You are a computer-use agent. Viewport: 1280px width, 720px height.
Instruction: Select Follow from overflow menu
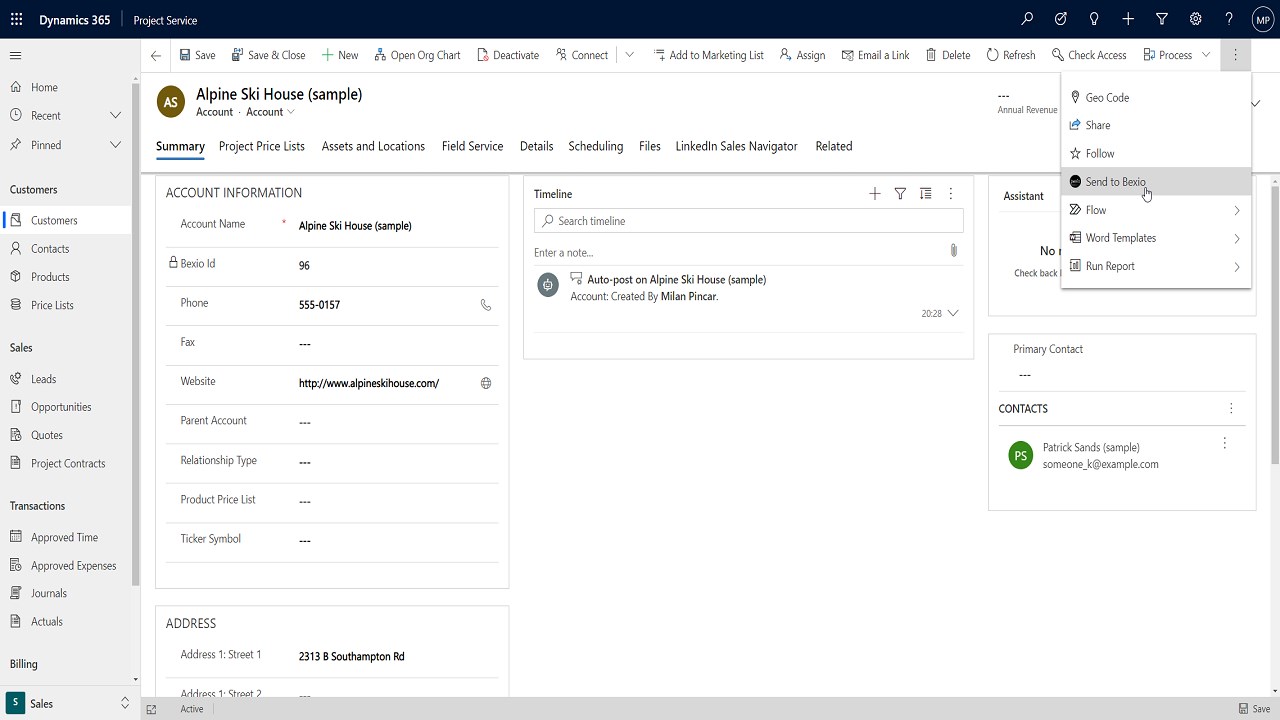coord(1156,153)
